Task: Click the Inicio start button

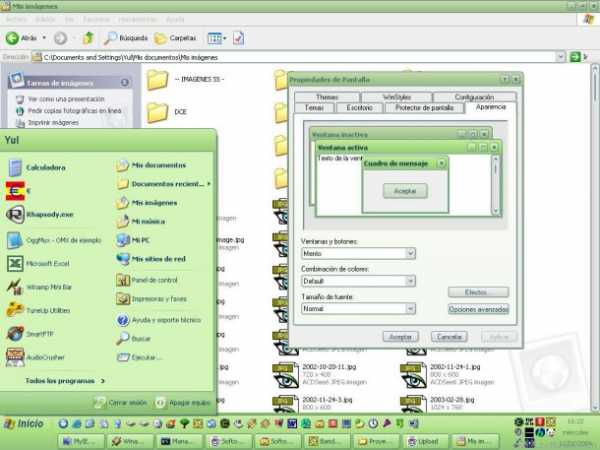Action: (24, 424)
